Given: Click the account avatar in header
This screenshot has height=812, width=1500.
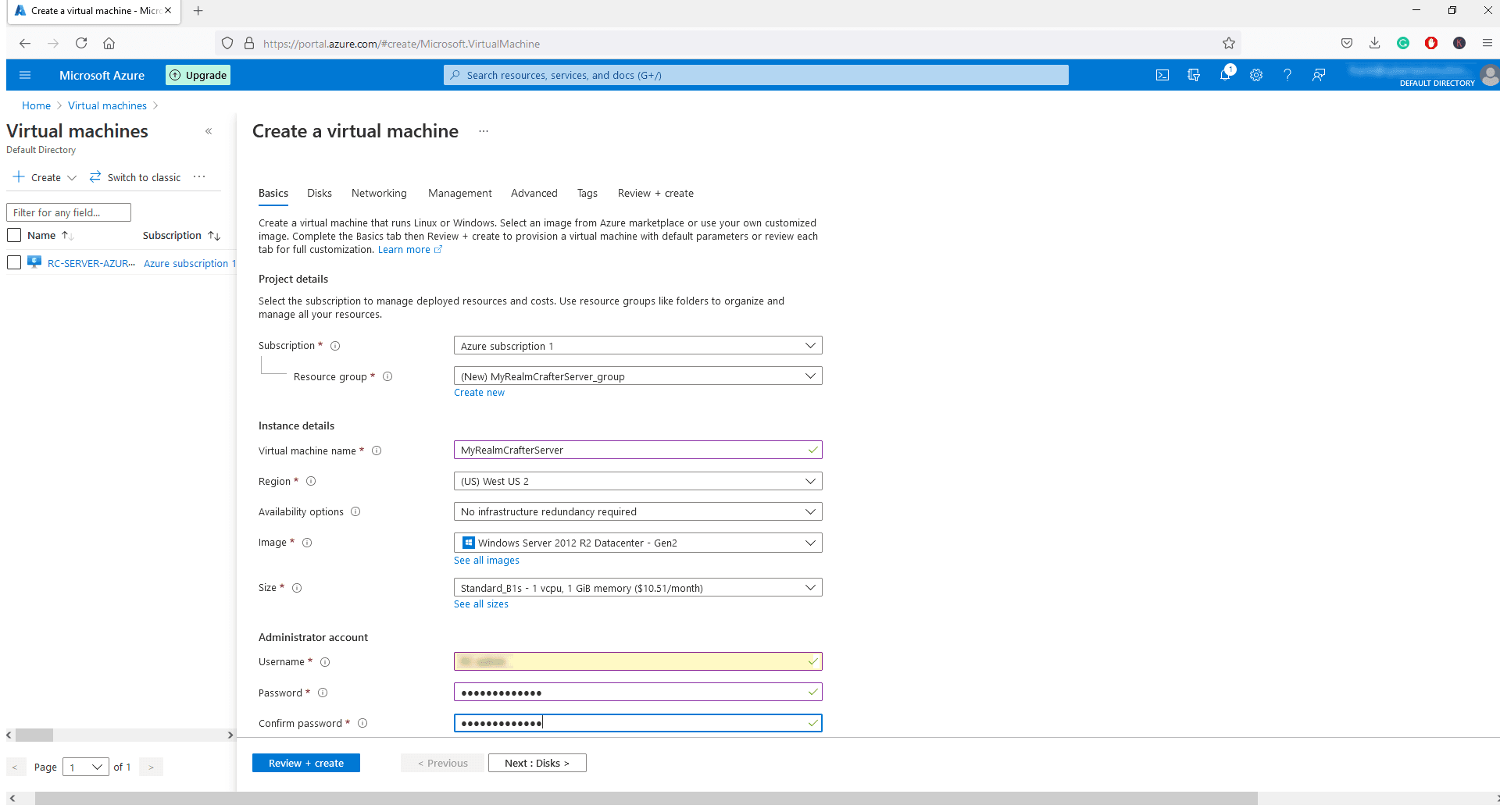Looking at the screenshot, I should coord(1490,75).
